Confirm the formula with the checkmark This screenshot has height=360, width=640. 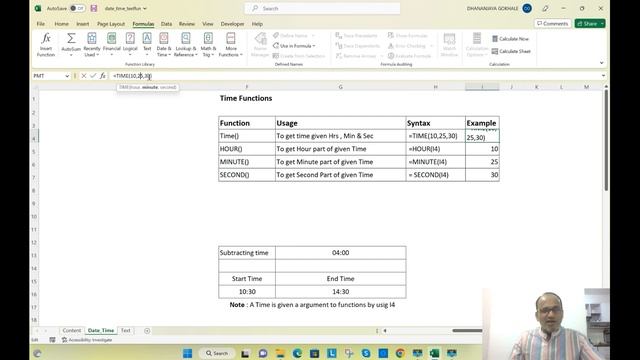pos(93,76)
